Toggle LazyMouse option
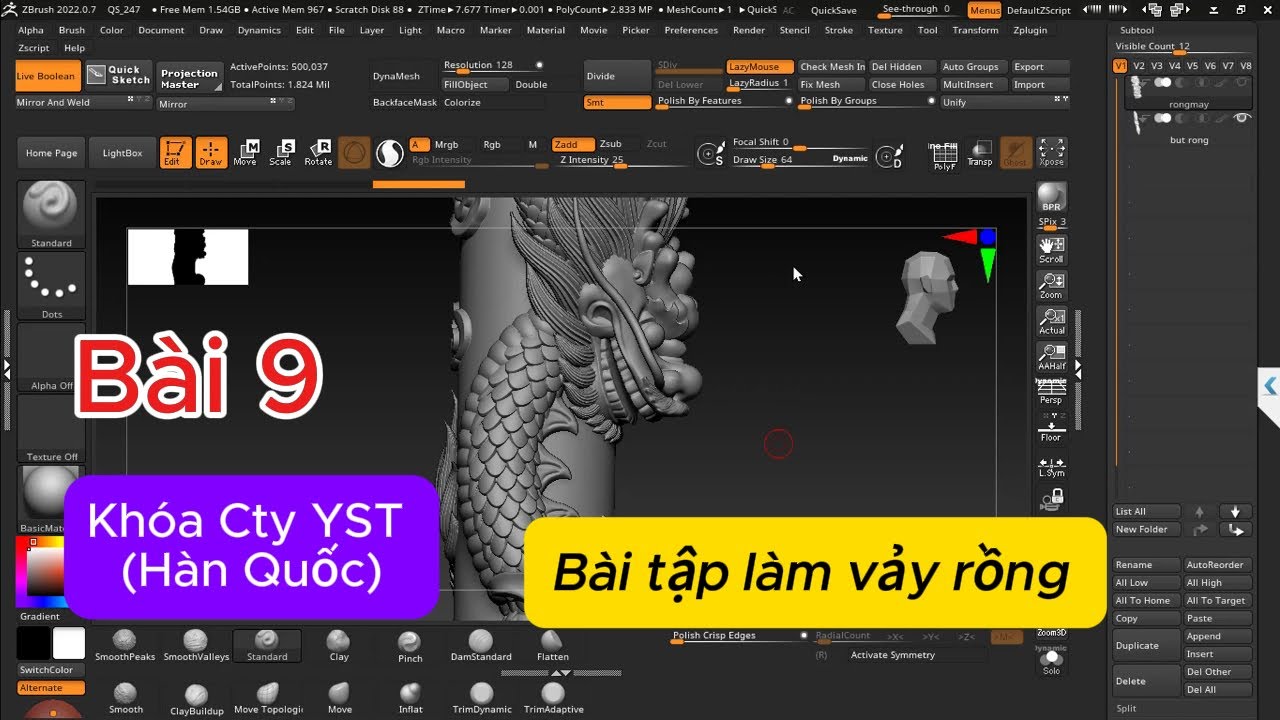The width and height of the screenshot is (1280, 720). 759,67
